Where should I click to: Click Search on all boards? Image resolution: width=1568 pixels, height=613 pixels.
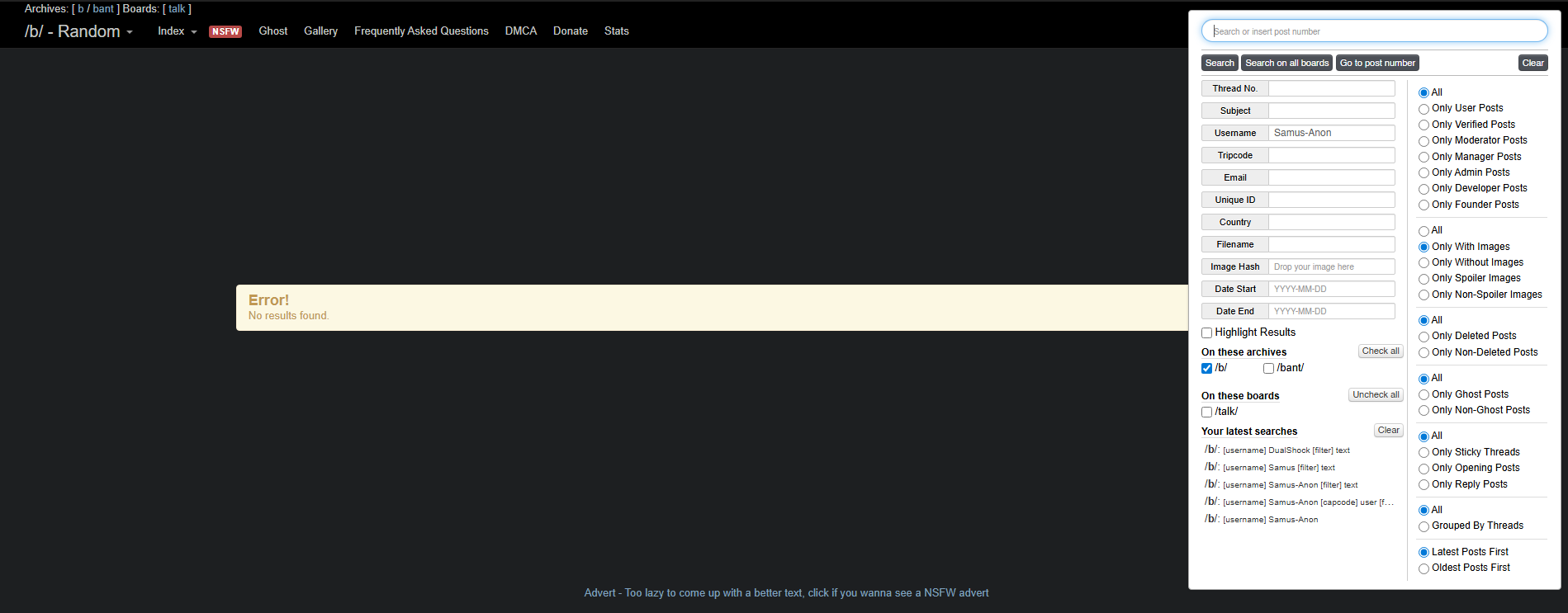click(1287, 63)
